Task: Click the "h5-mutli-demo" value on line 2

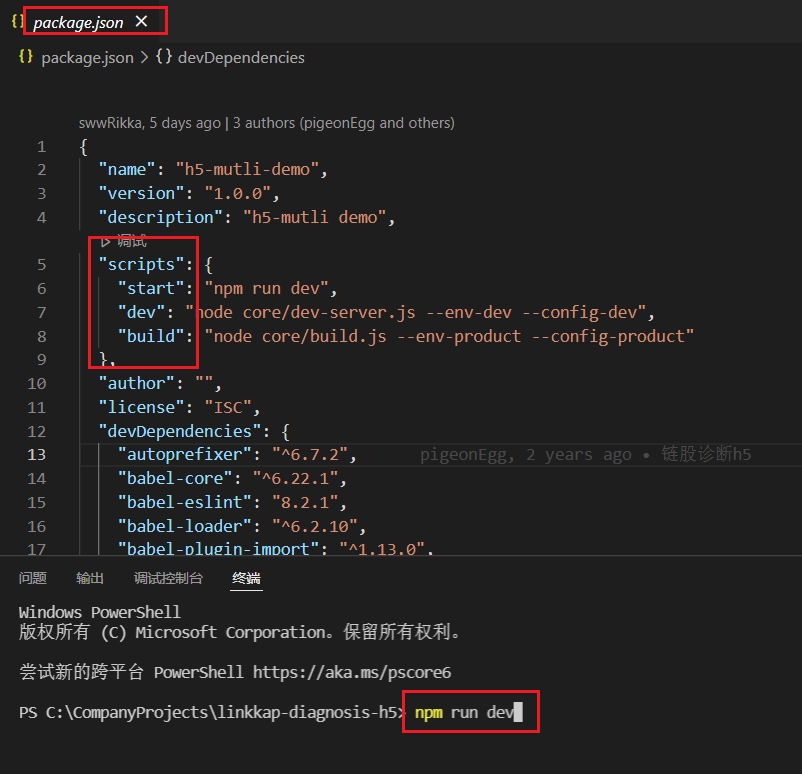Action: [x=248, y=169]
